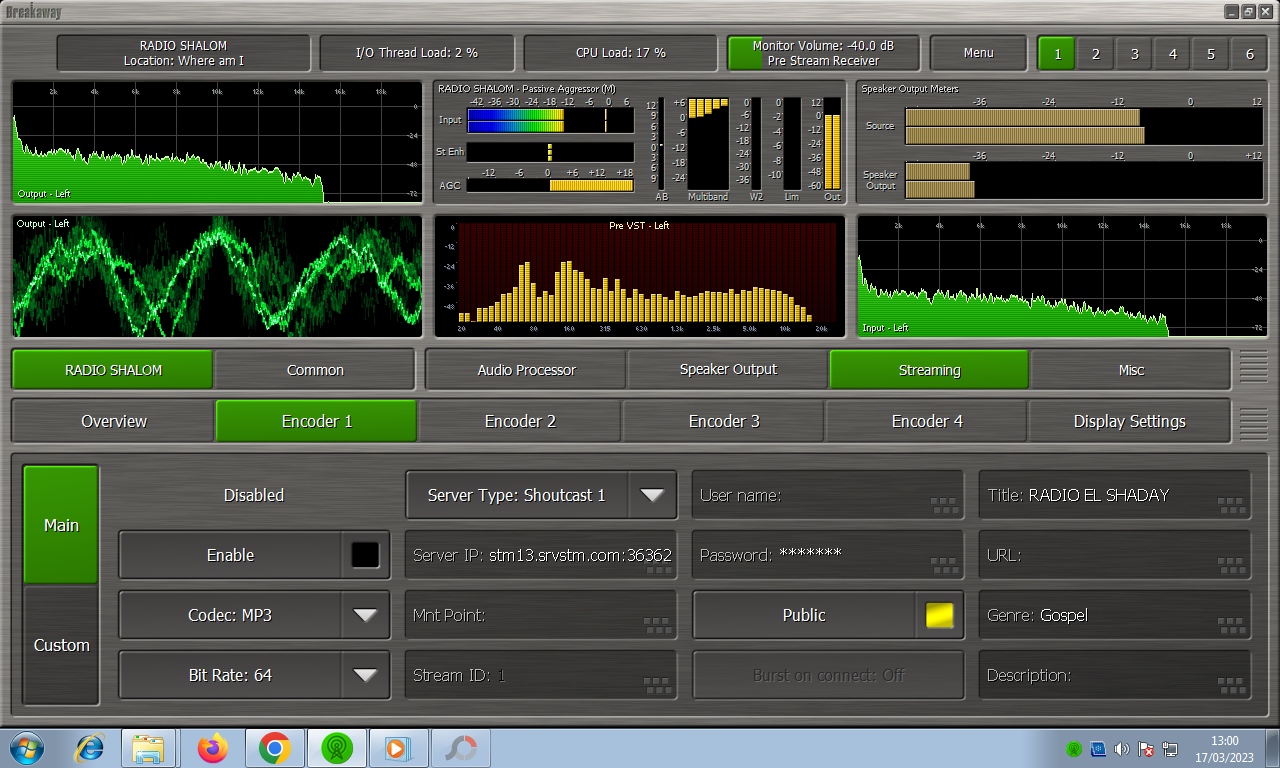Viewport: 1280px width, 768px height.
Task: Open the Codec: MP3 selector
Action: coord(254,615)
